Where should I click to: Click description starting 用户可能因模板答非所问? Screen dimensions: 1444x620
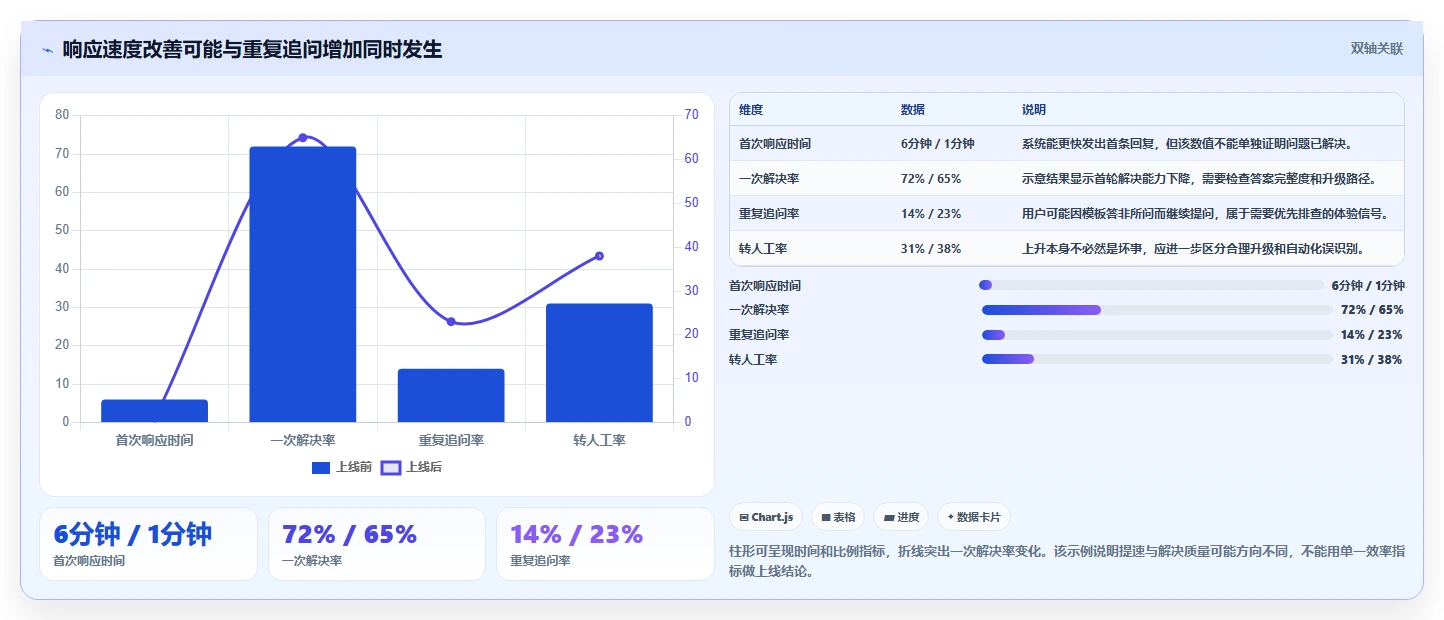click(1205, 214)
